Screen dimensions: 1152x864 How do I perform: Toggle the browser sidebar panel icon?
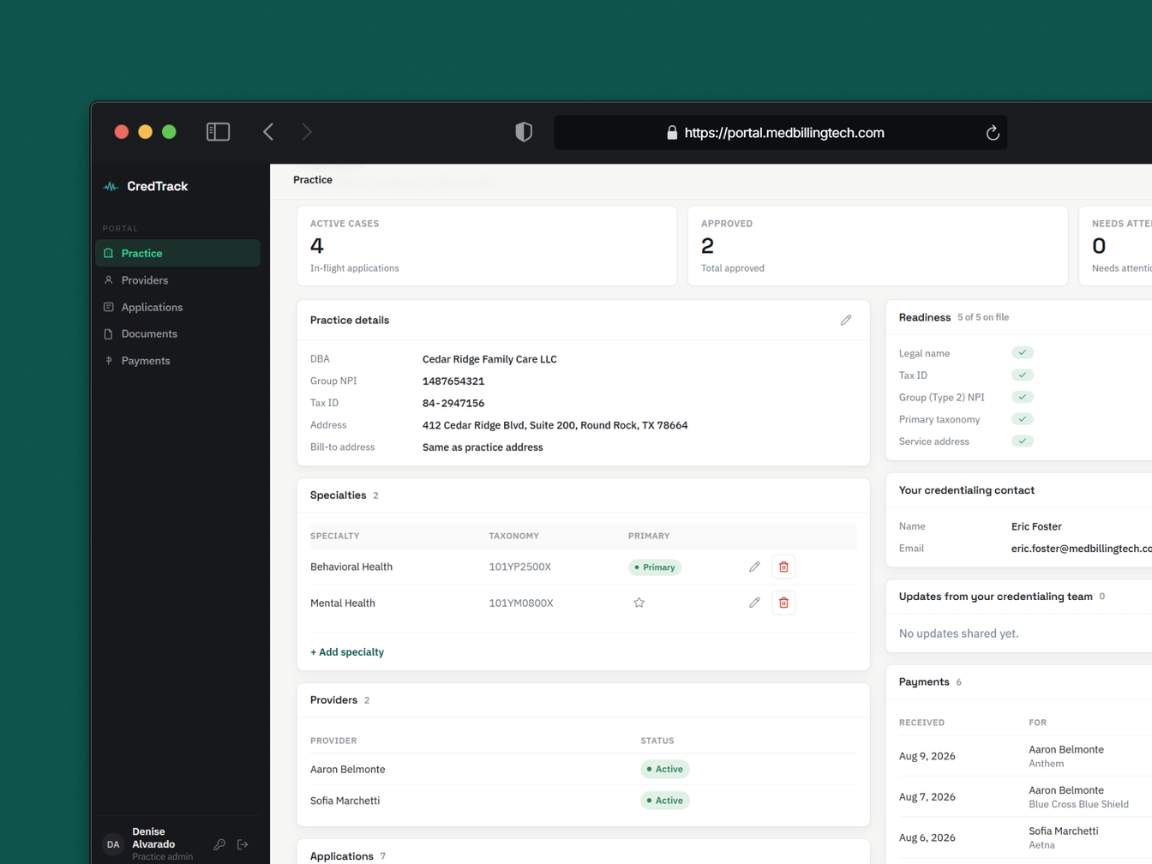(218, 132)
